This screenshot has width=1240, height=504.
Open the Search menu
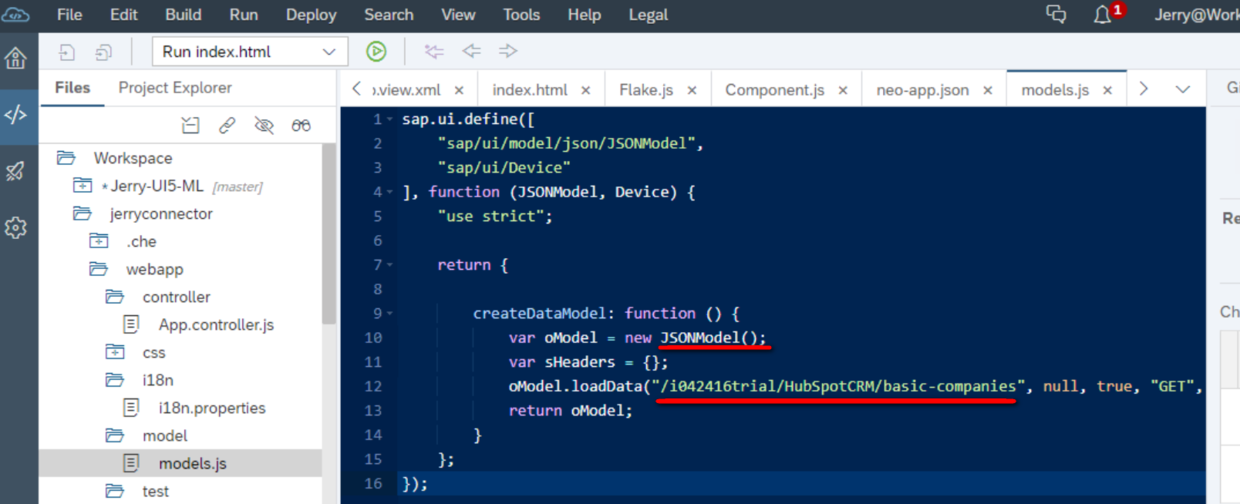(389, 15)
